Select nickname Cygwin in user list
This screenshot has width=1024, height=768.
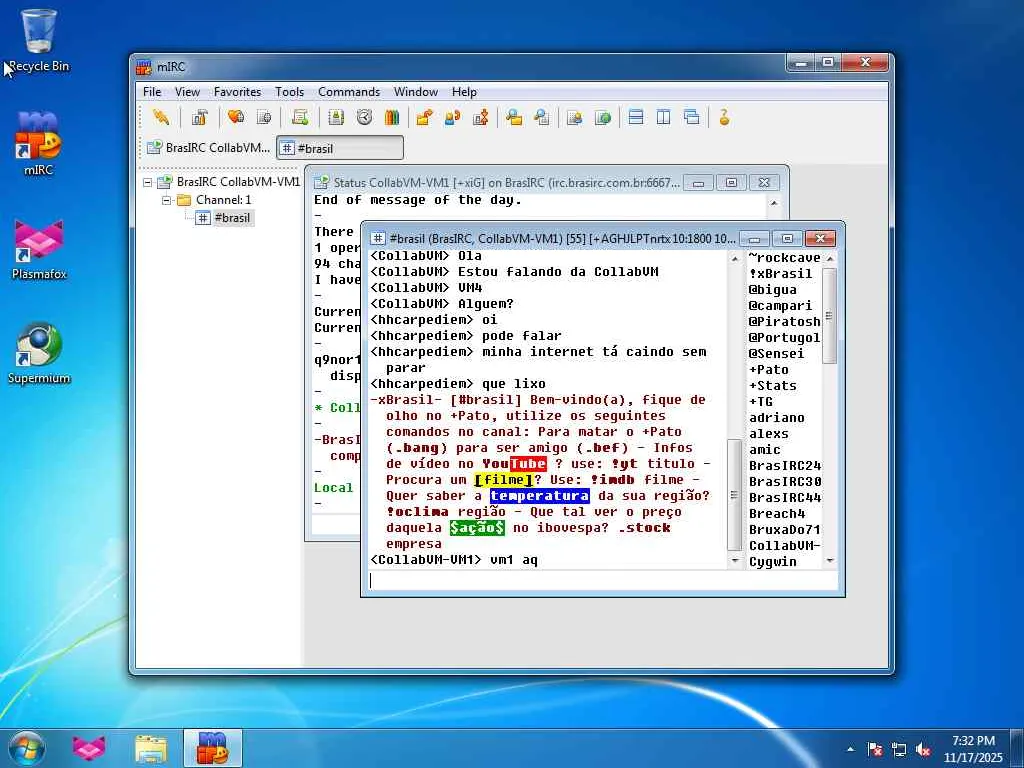tap(773, 562)
